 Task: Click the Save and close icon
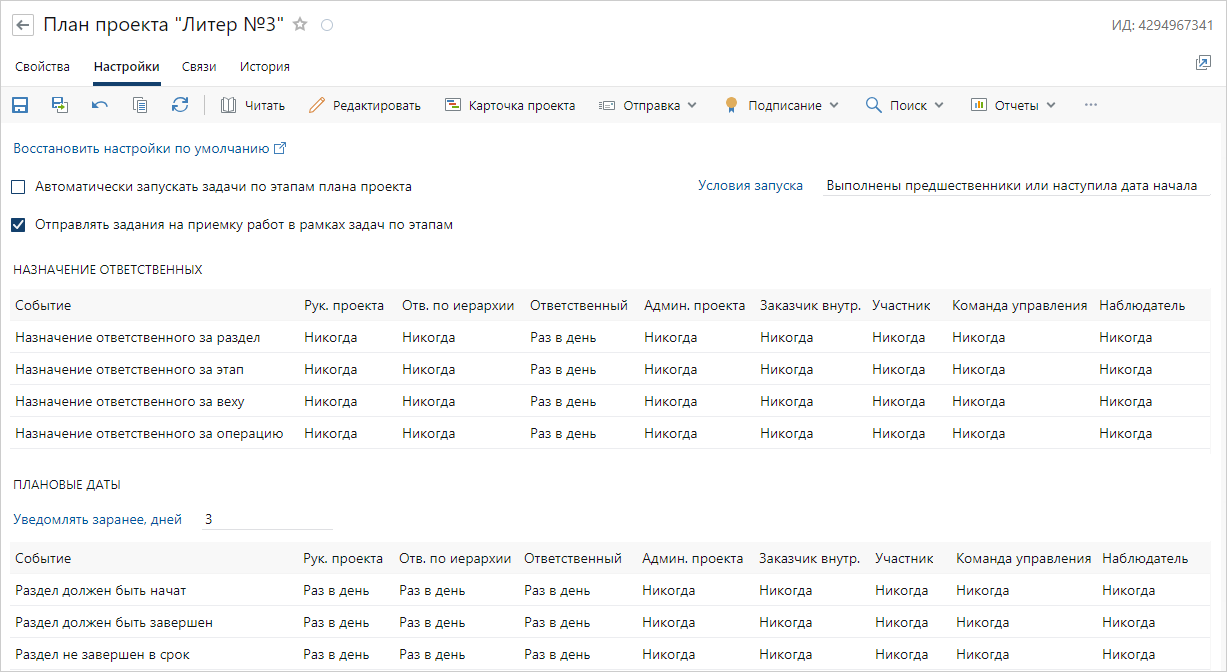pos(60,105)
